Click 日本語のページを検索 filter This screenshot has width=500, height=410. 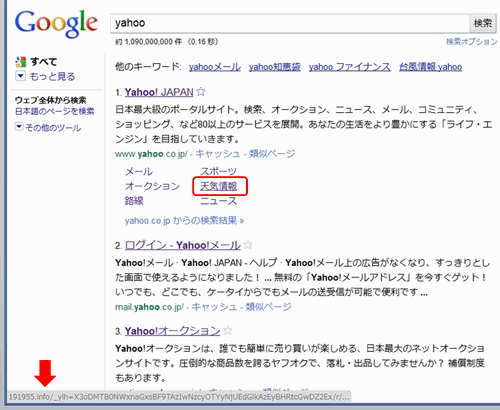(55, 111)
